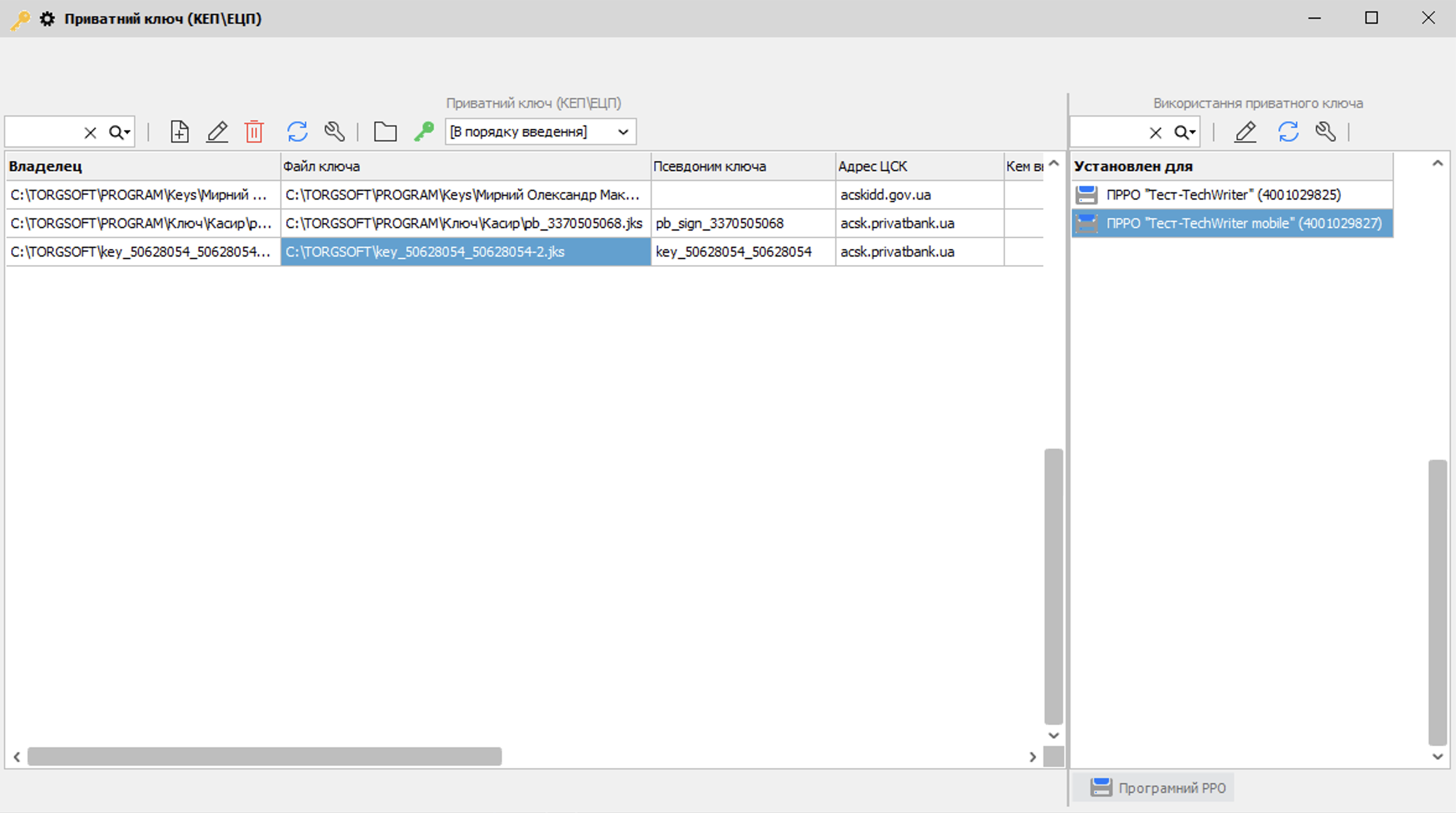The width and height of the screenshot is (1456, 813).
Task: Select acsk.privatbank.ua in the pb_sign_3370505068 row
Action: click(x=919, y=223)
